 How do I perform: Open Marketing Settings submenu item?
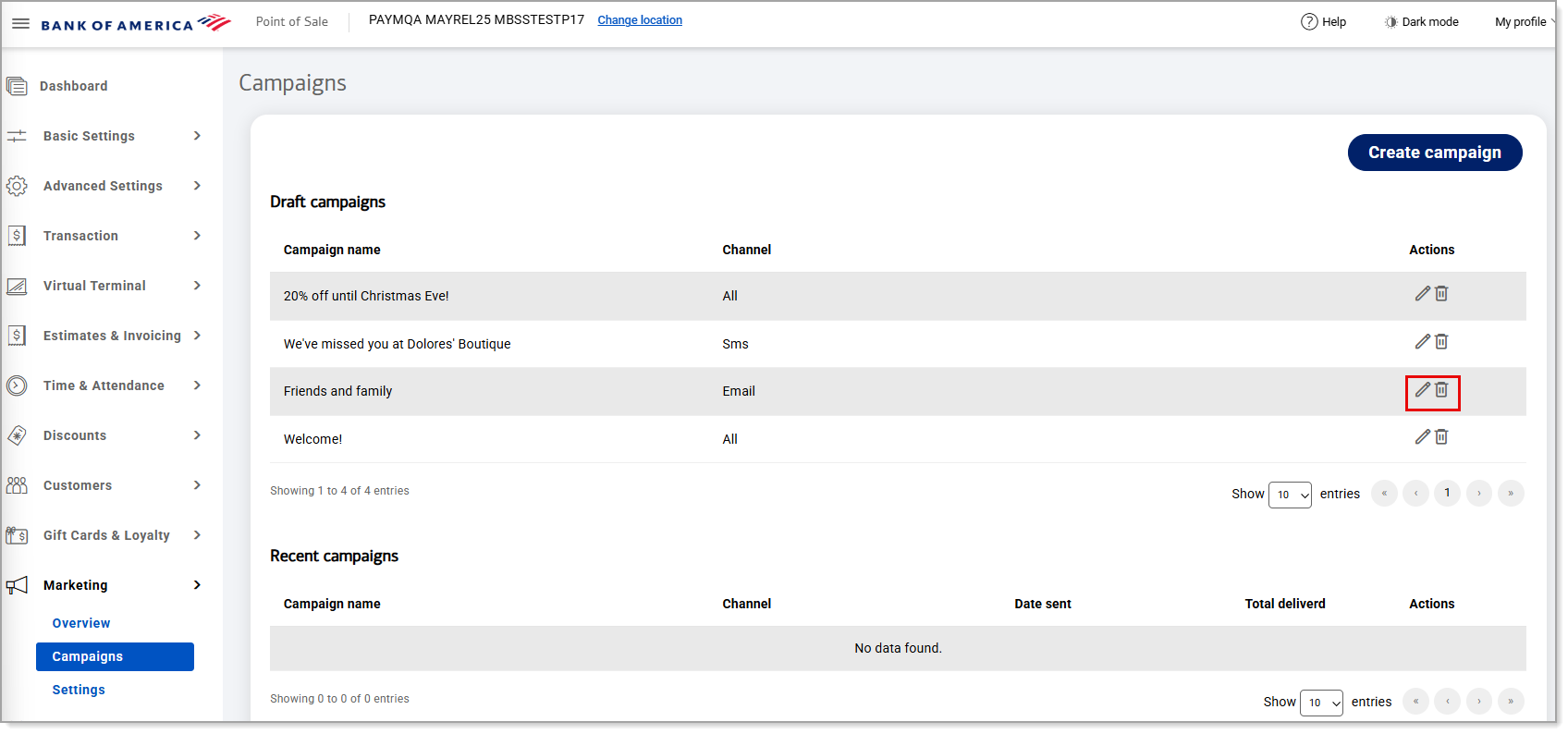click(79, 690)
